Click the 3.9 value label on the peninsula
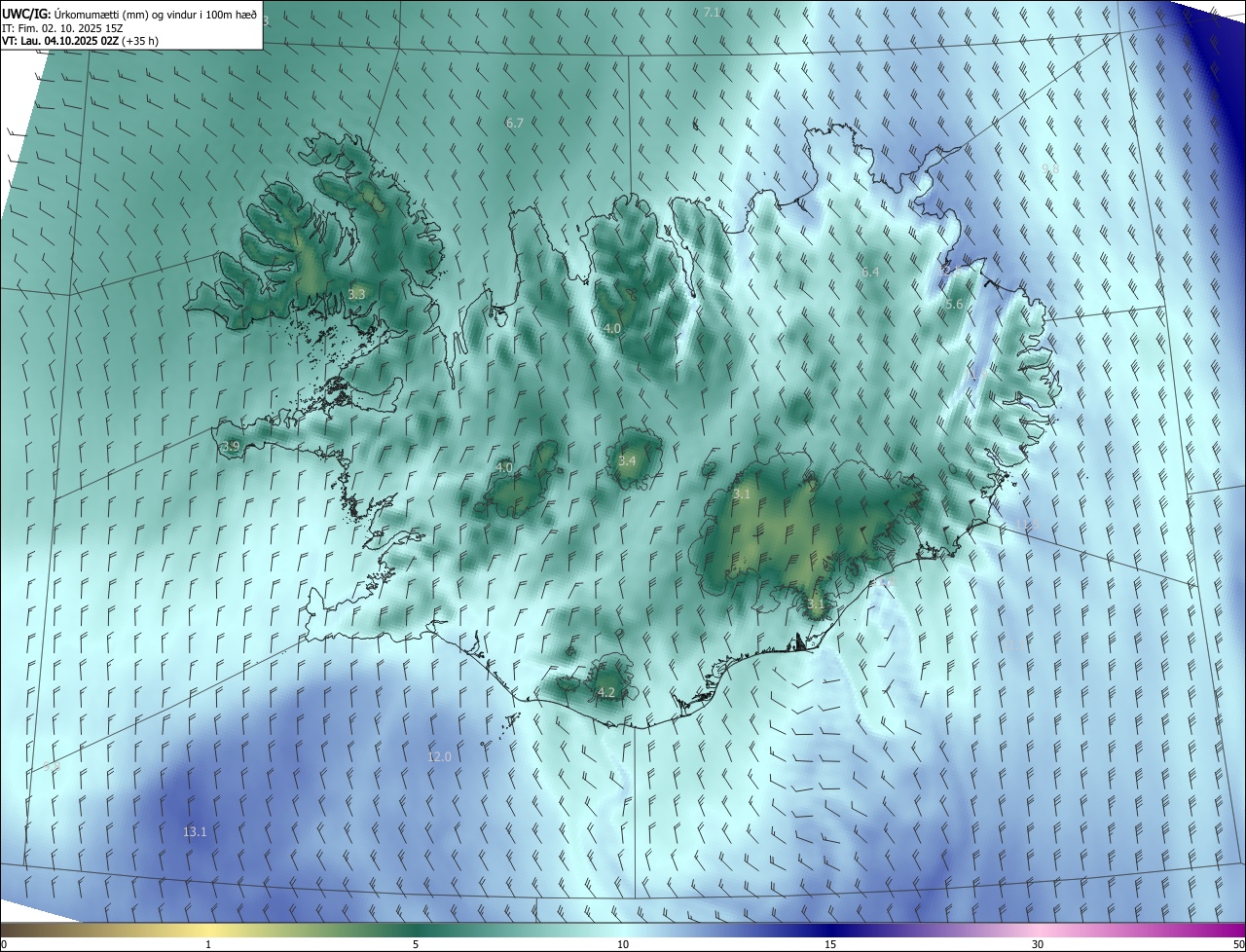 tap(231, 446)
